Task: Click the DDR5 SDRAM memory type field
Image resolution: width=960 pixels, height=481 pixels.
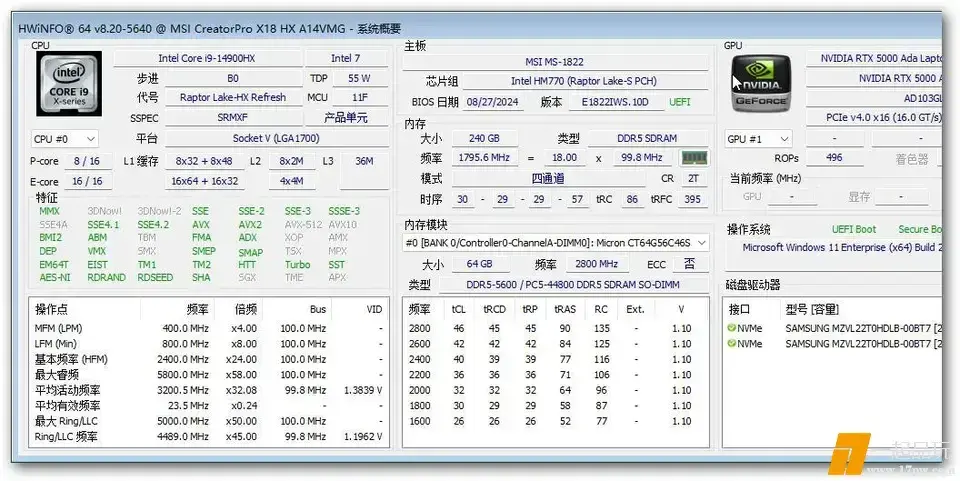Action: (x=647, y=138)
